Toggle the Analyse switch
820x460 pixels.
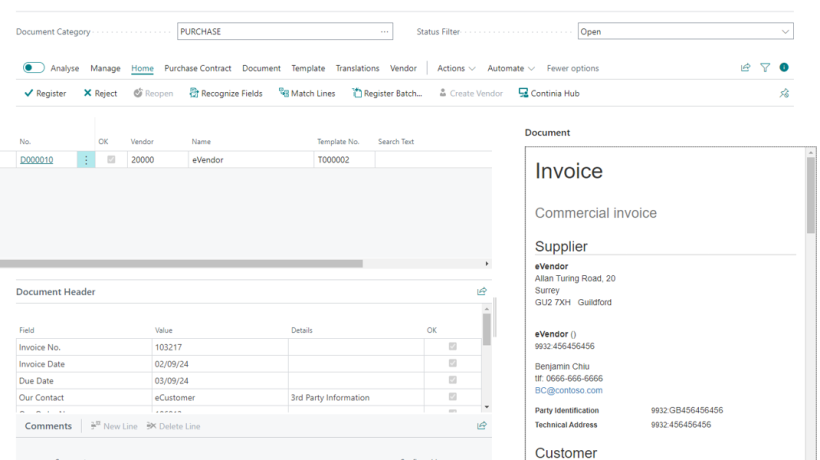coord(34,68)
